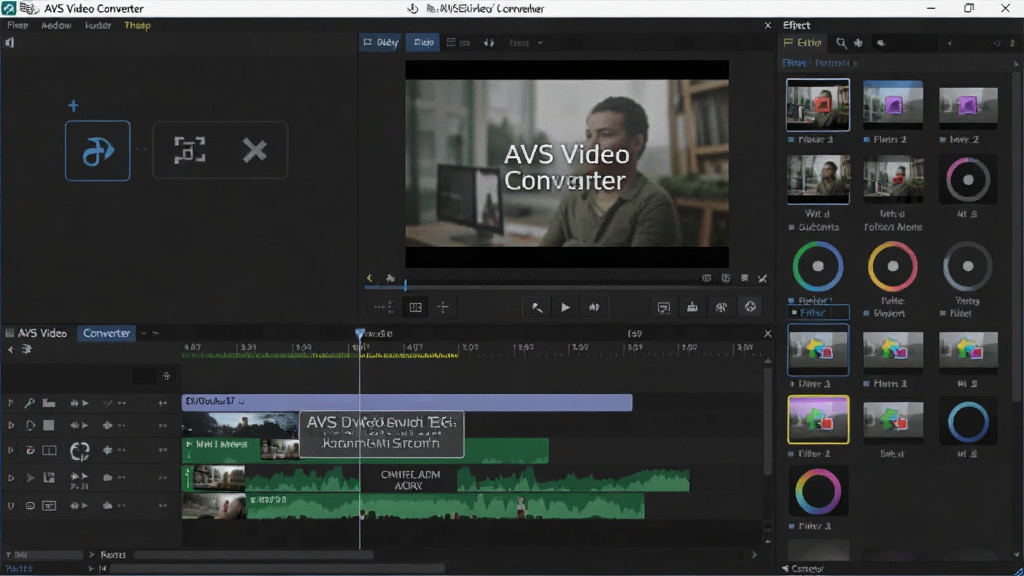Close the timeline panel
Image resolution: width=1024 pixels, height=576 pixels.
767,334
